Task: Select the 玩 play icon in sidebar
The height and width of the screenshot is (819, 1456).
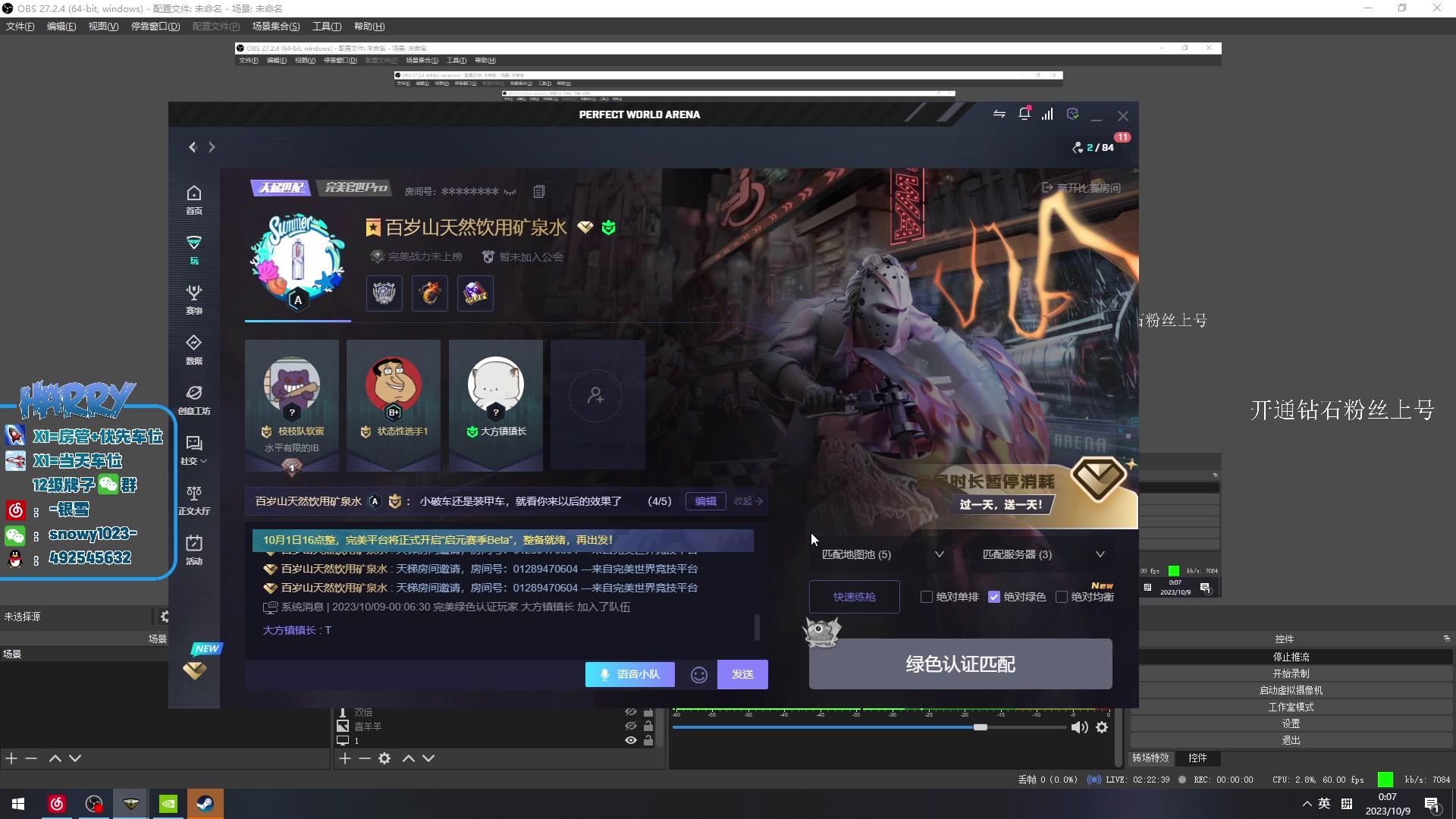Action: [x=194, y=249]
